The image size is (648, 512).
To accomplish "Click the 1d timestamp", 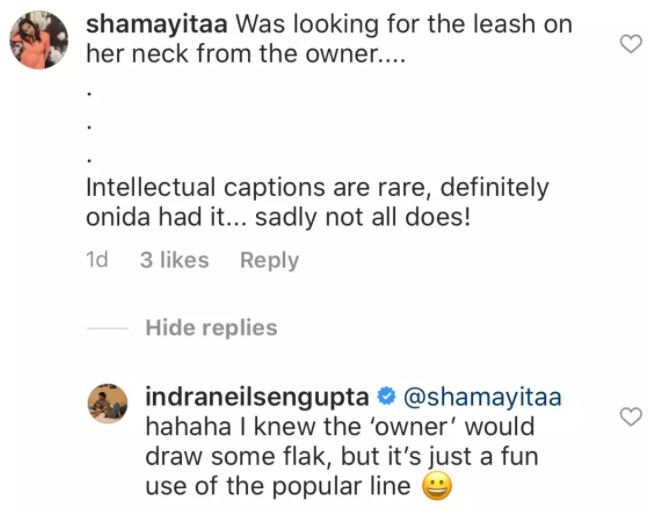I will 97,260.
